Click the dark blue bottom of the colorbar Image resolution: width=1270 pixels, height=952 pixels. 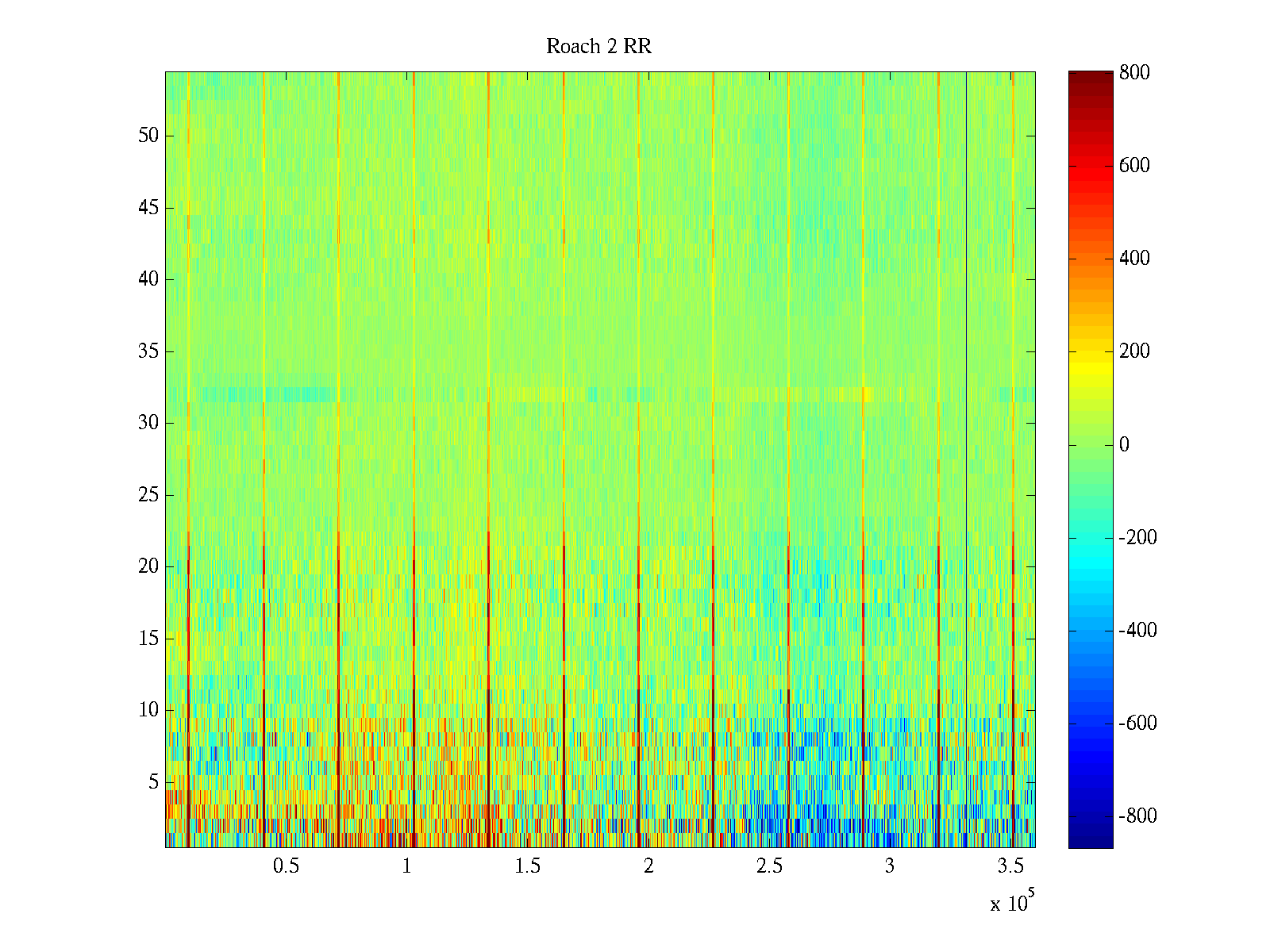pos(1090,841)
